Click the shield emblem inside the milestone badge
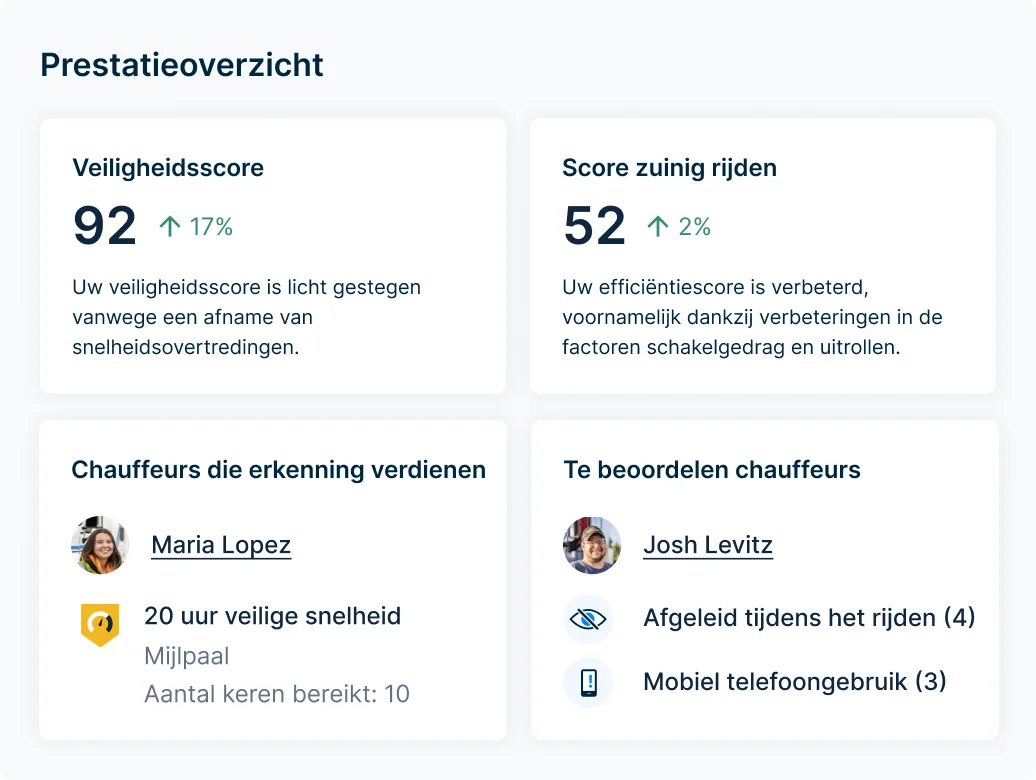Viewport: 1036px width, 780px height. [x=99, y=620]
